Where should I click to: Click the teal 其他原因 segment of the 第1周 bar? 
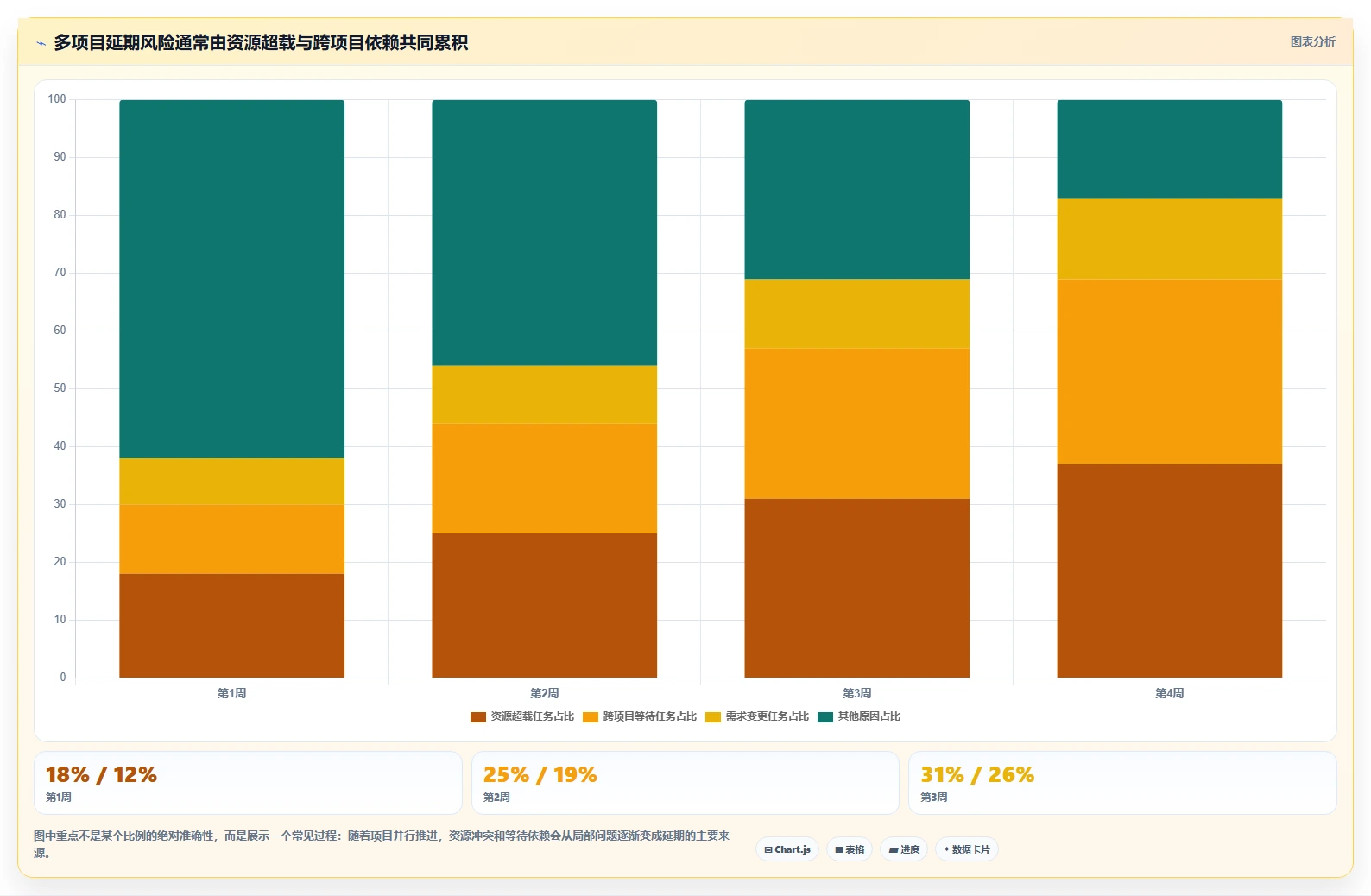coord(232,279)
